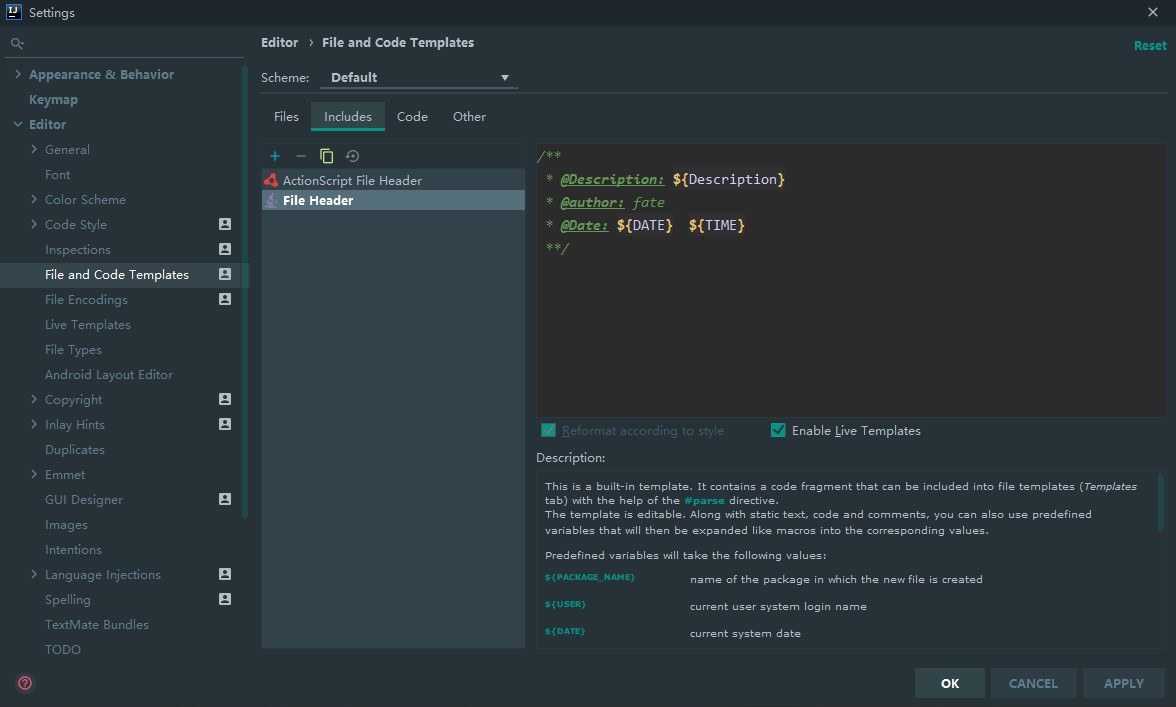Select the Includes tab
Image resolution: width=1176 pixels, height=707 pixels.
[348, 116]
